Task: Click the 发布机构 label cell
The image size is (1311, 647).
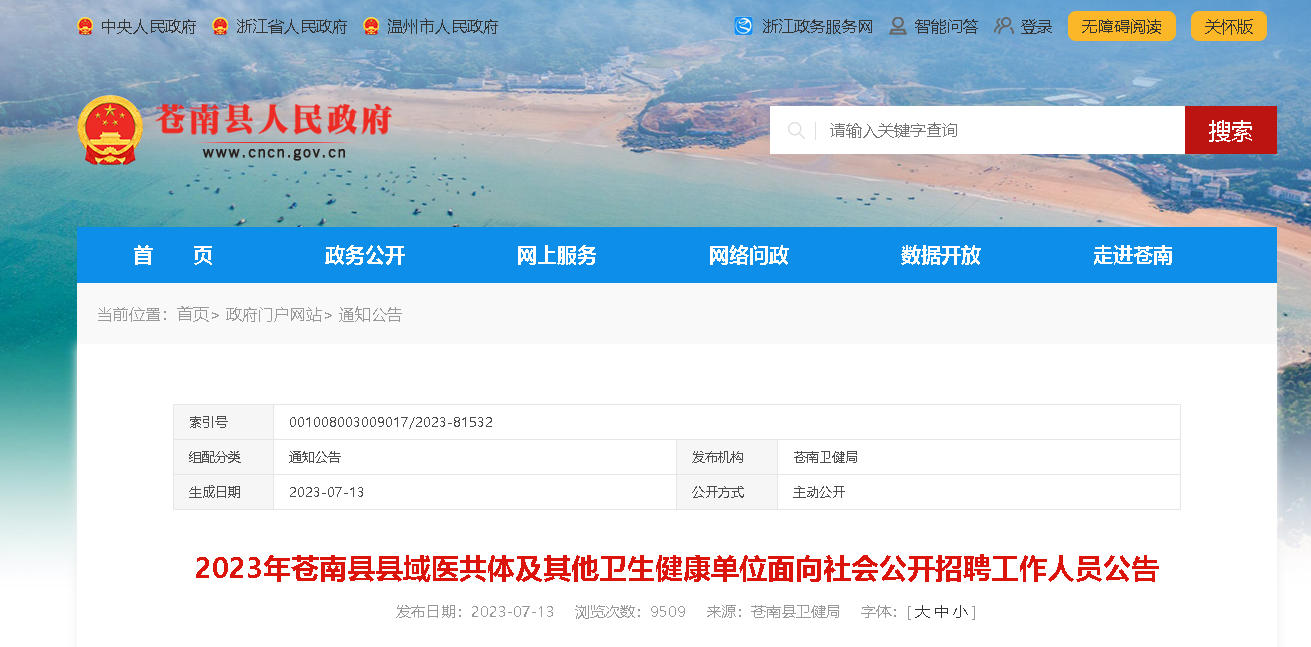Action: [727, 457]
